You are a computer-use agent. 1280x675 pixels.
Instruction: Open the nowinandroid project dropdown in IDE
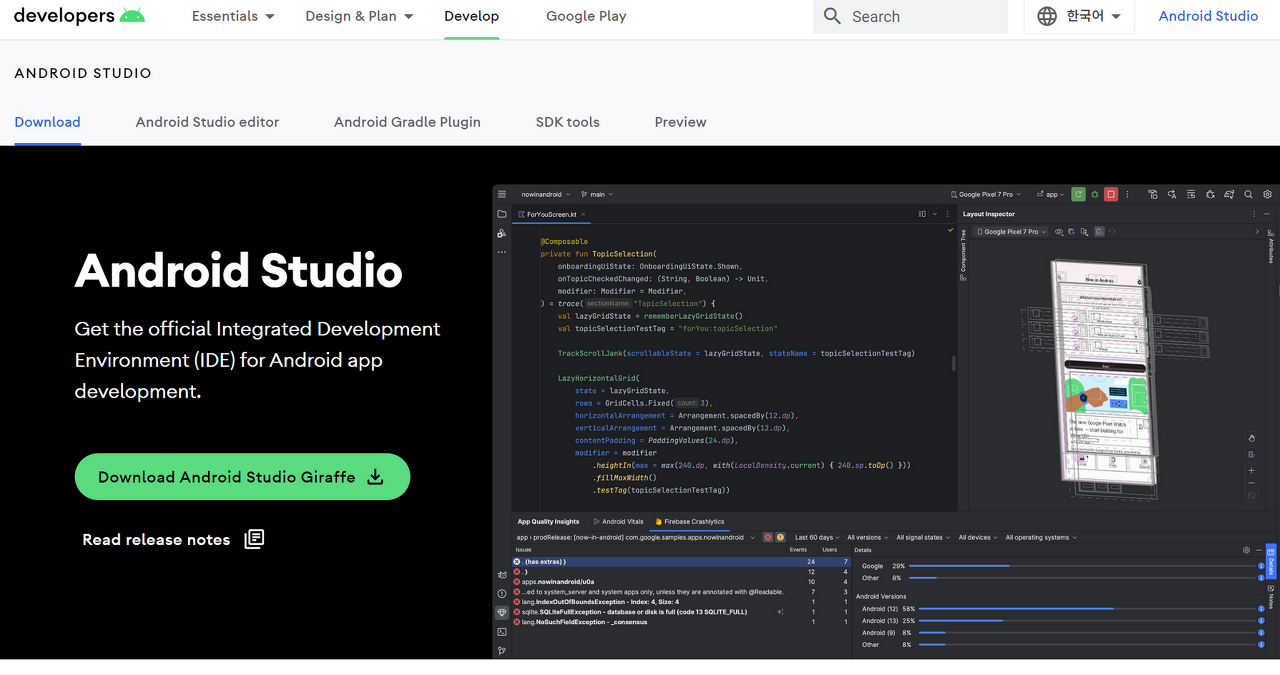(546, 194)
